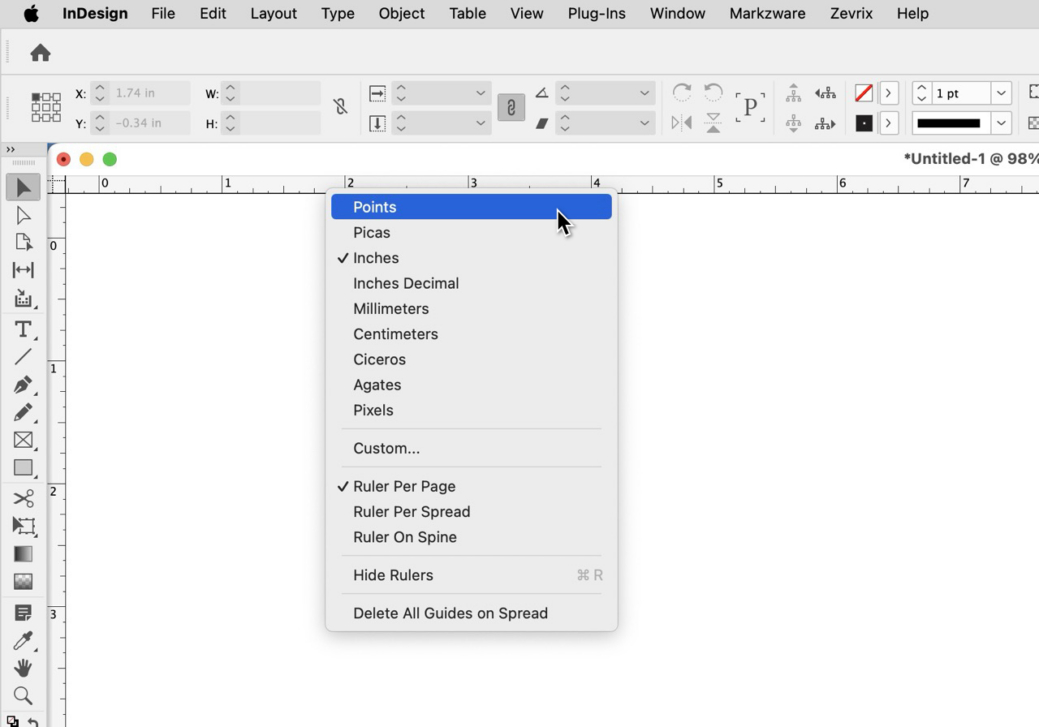Select the Direct Selection tool
This screenshot has width=1039, height=727.
[x=23, y=215]
